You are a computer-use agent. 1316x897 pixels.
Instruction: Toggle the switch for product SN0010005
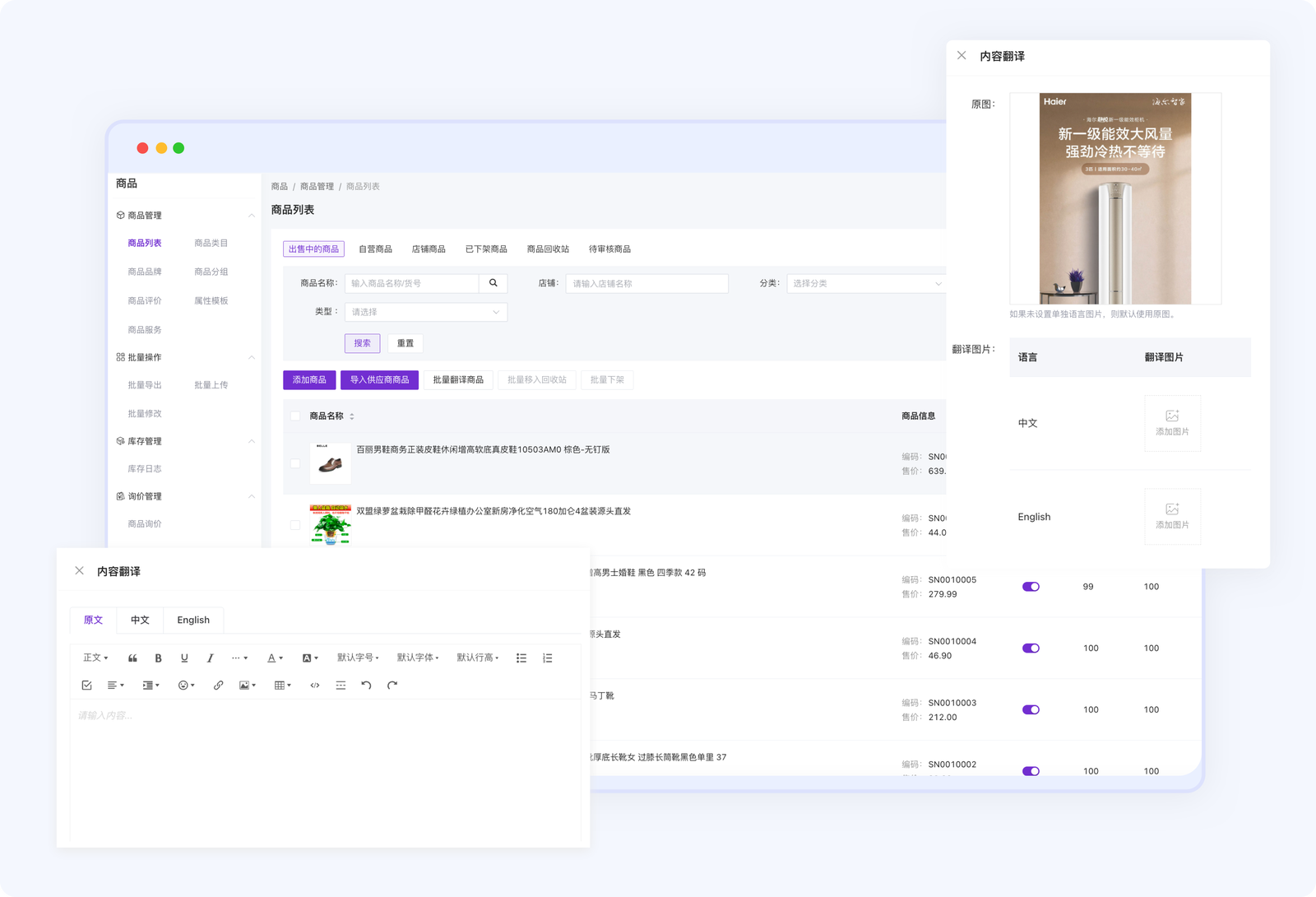point(1031,587)
